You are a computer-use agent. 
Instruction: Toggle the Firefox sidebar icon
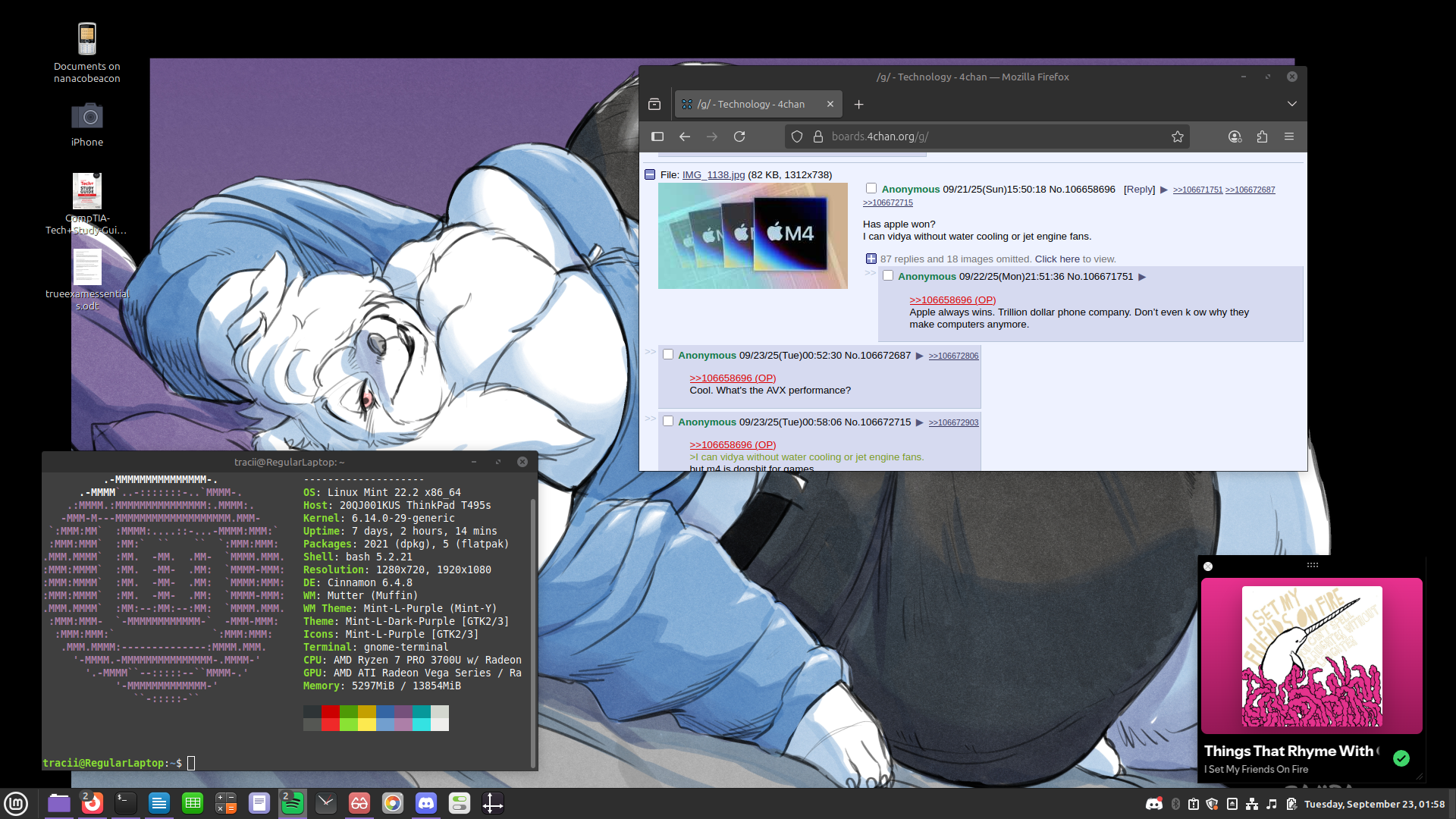coord(657,136)
